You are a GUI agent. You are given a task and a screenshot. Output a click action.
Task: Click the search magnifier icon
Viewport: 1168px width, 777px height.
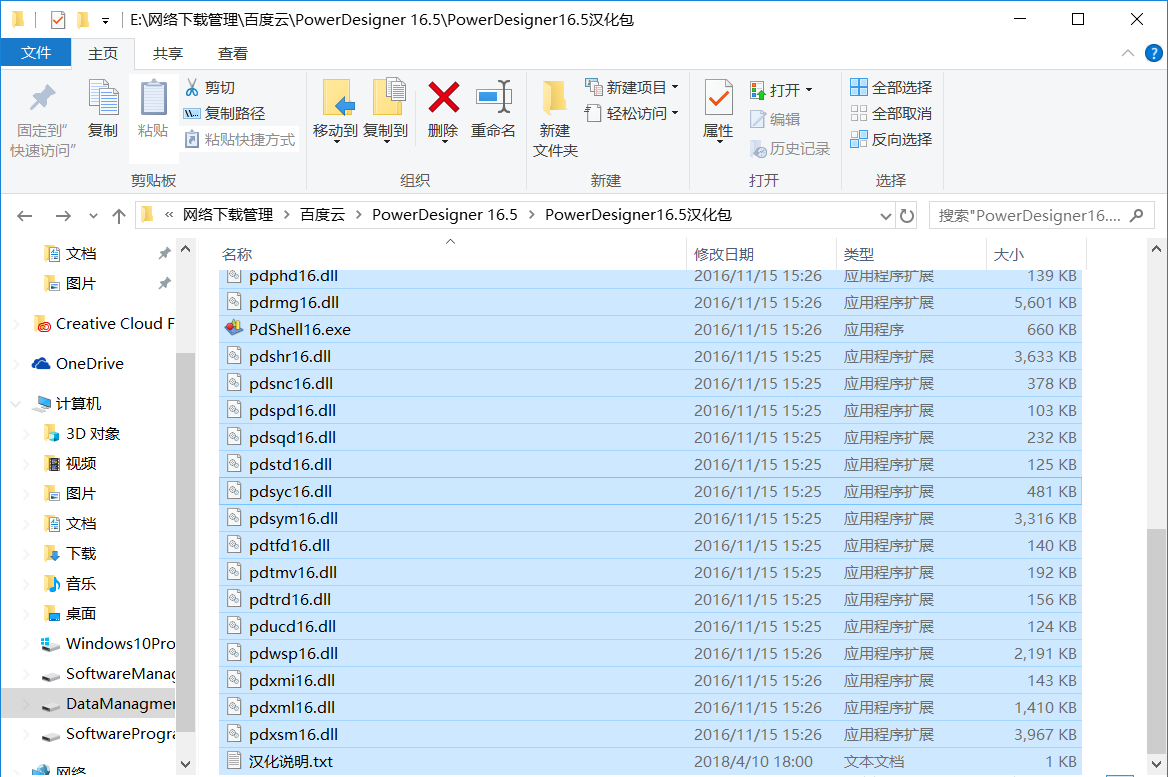pyautogui.click(x=1137, y=215)
